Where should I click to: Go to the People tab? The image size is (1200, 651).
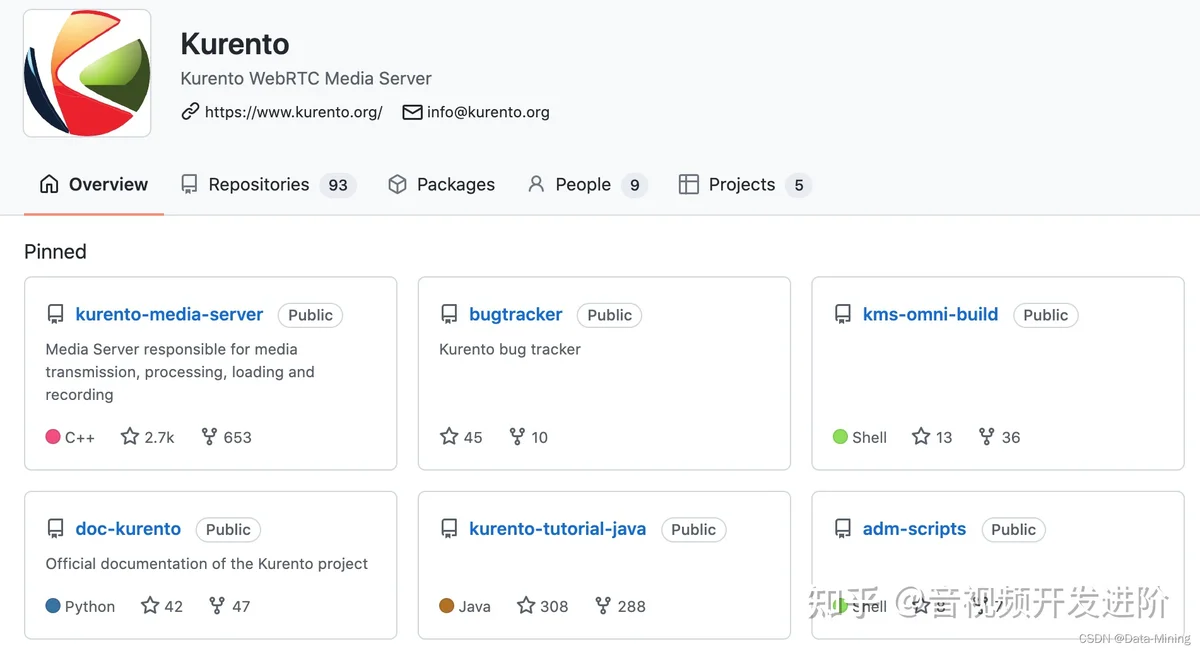point(587,184)
